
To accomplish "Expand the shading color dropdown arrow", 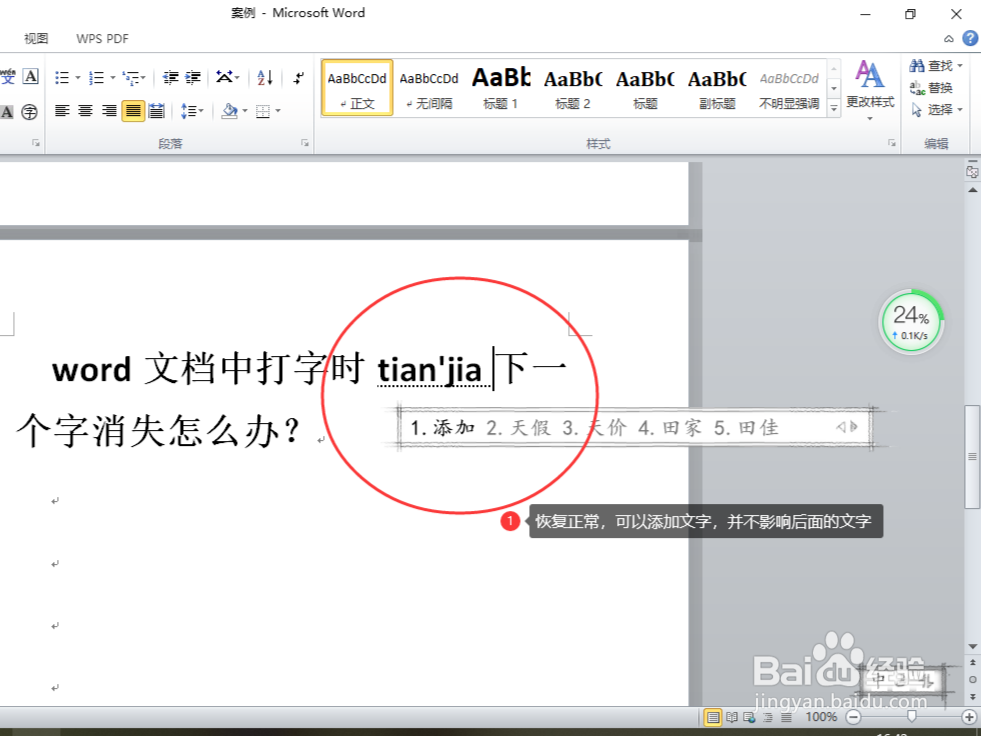I will pos(245,111).
